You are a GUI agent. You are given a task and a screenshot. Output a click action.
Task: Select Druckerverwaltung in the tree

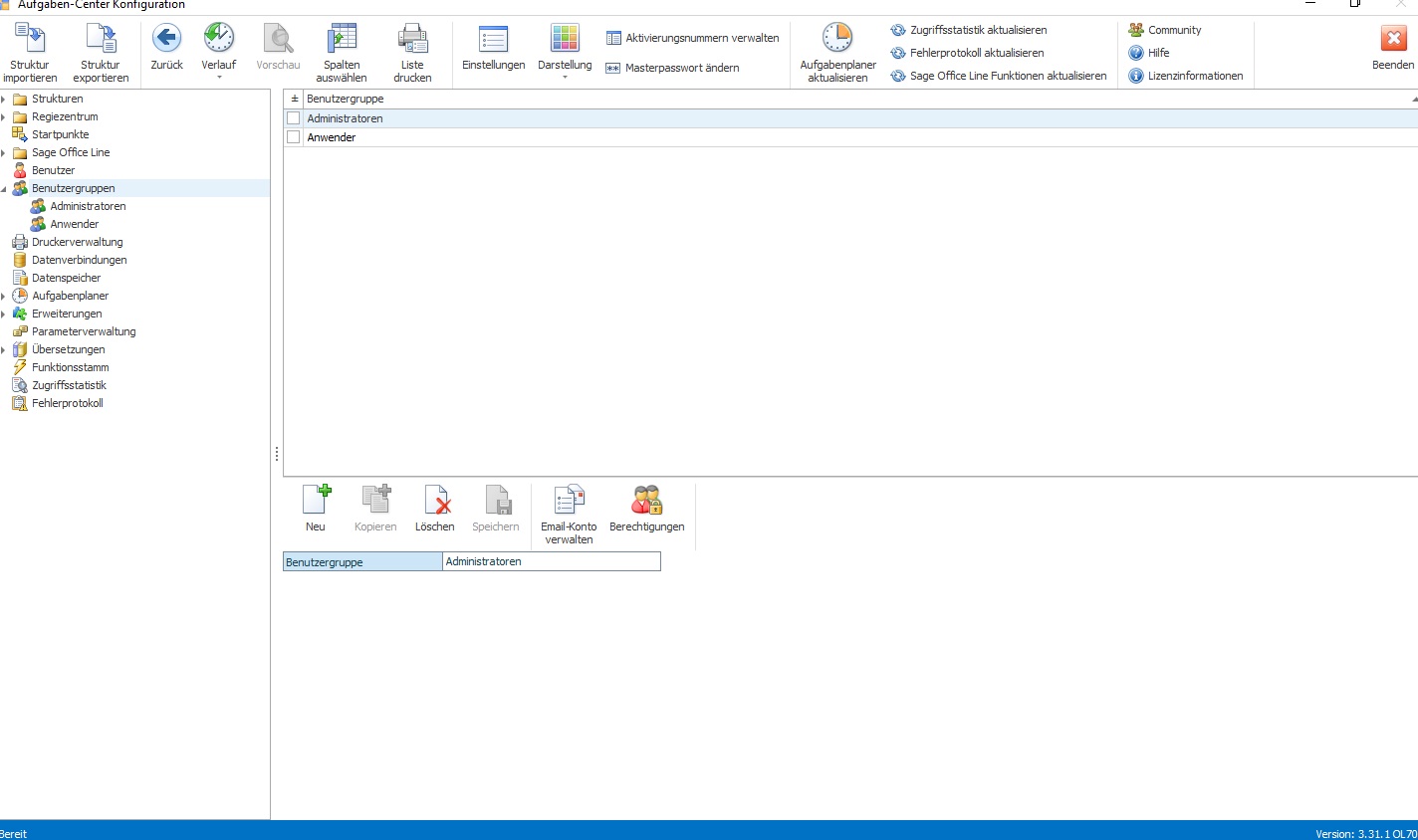[78, 242]
